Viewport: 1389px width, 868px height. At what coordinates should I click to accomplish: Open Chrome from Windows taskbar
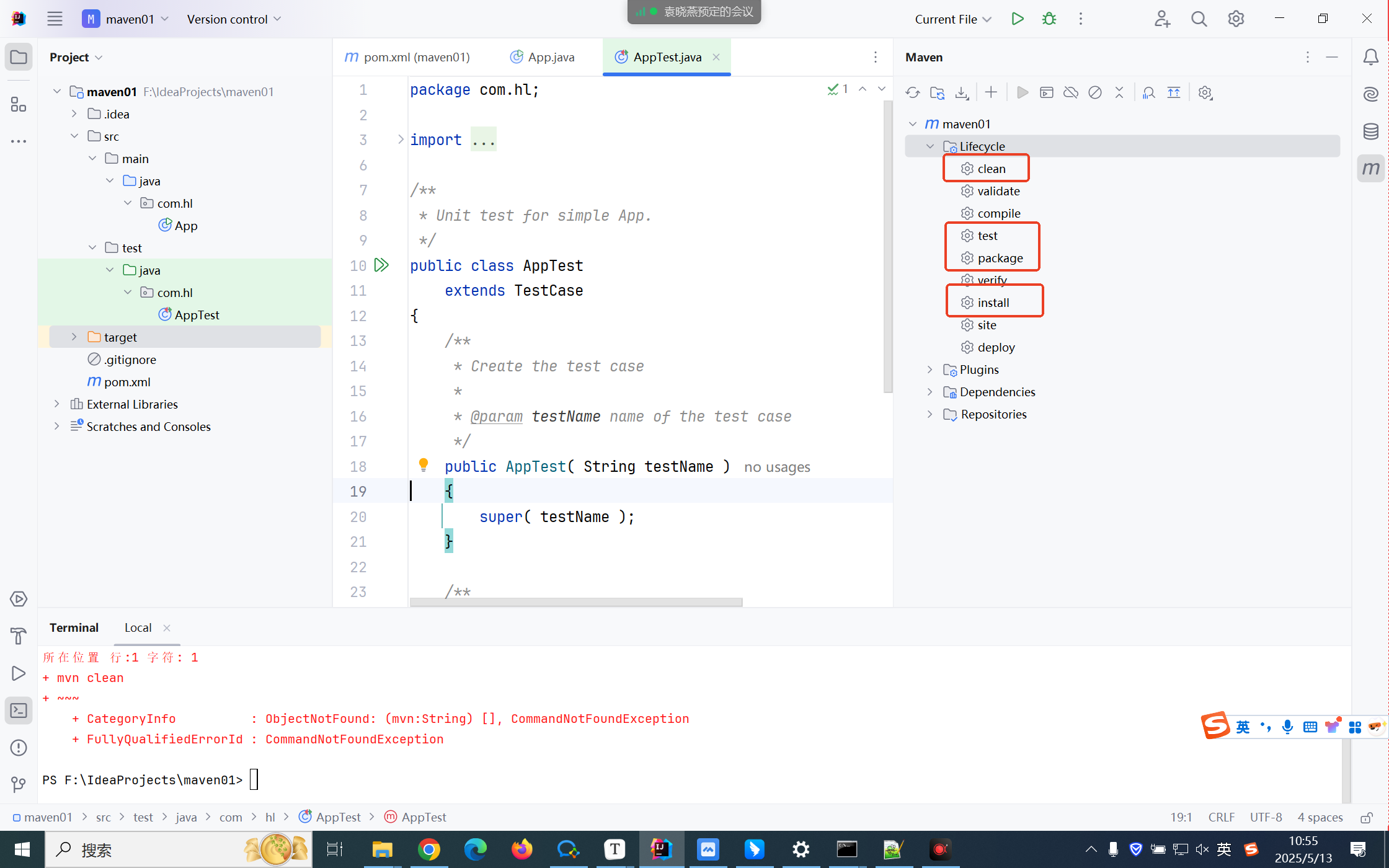(x=428, y=849)
